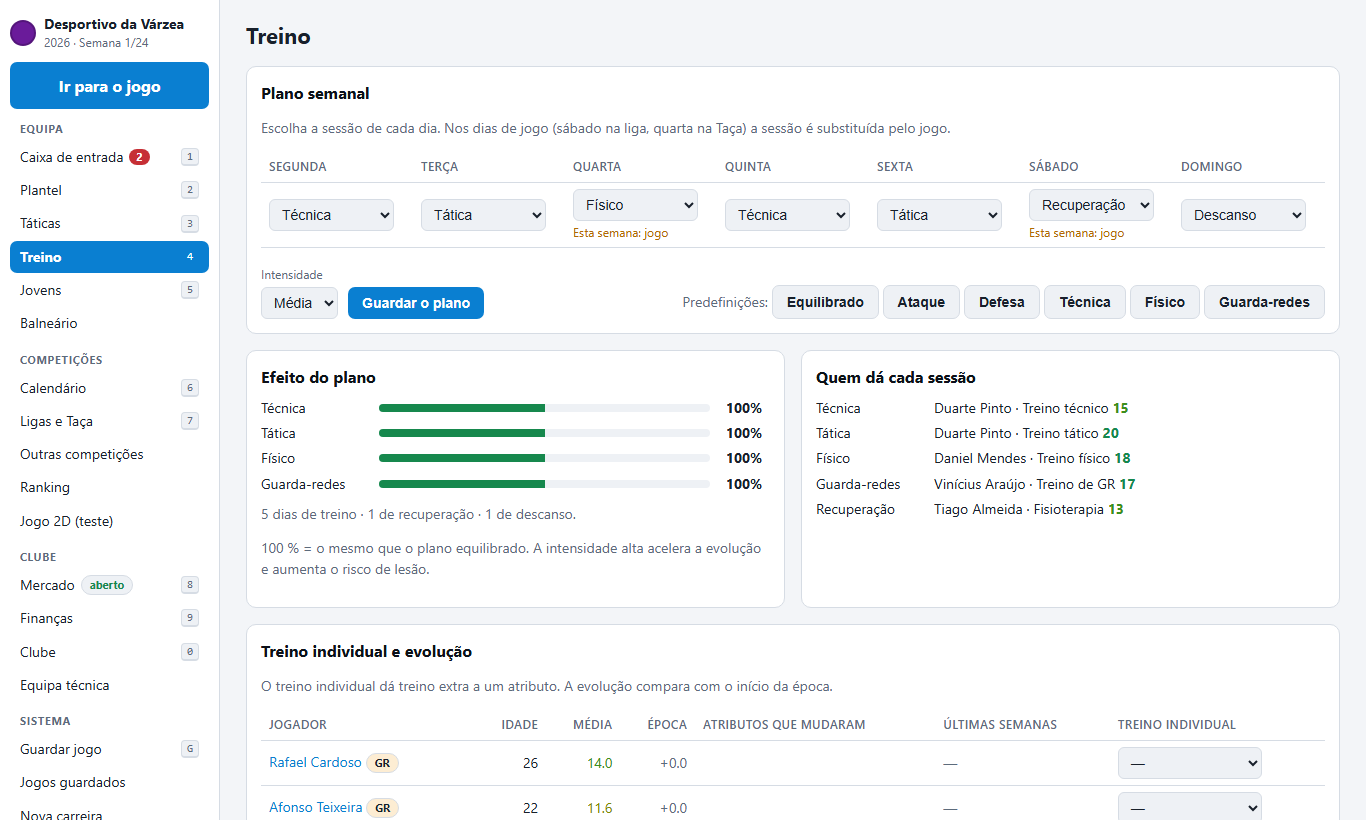
Task: Open Afonso Teixeira player link
Action: 315,808
